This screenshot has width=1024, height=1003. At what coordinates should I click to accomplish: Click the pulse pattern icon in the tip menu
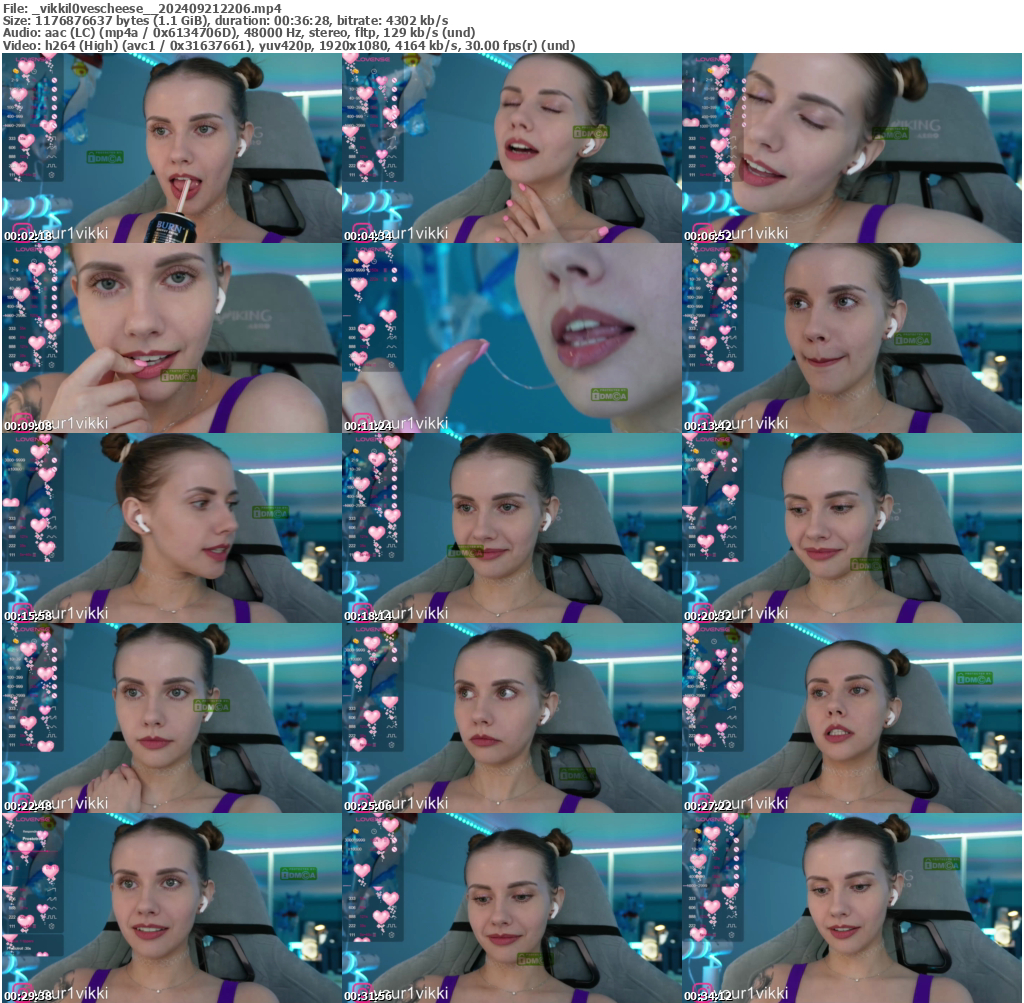click(x=51, y=166)
